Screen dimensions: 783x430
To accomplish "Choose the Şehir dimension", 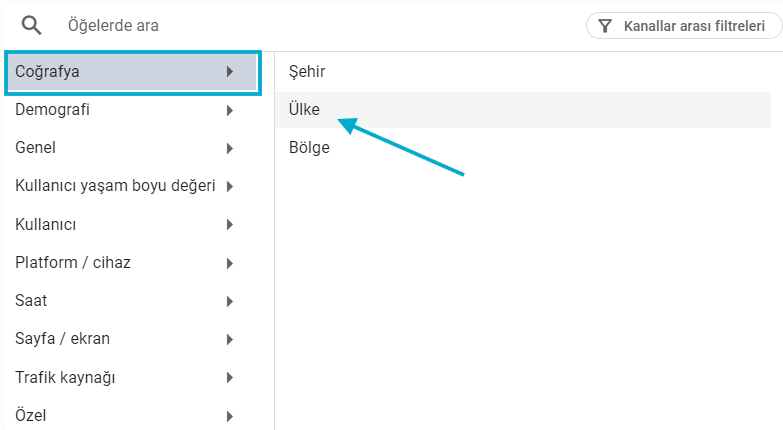I will [307, 72].
